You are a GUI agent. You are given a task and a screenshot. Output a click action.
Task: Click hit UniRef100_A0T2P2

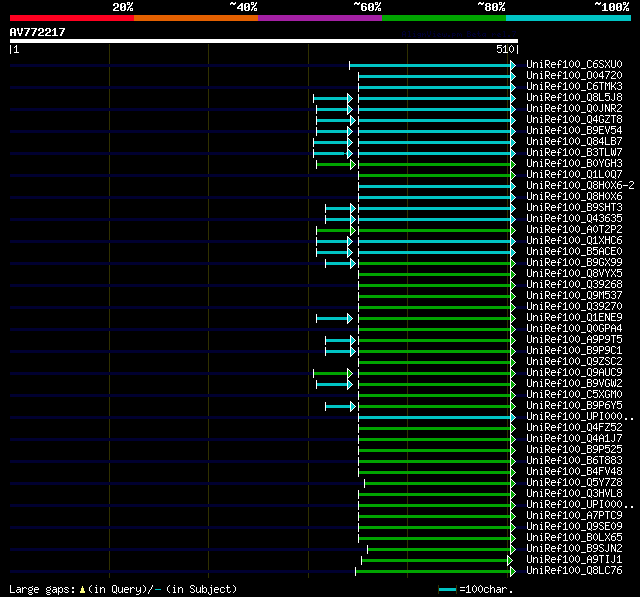[574, 230]
